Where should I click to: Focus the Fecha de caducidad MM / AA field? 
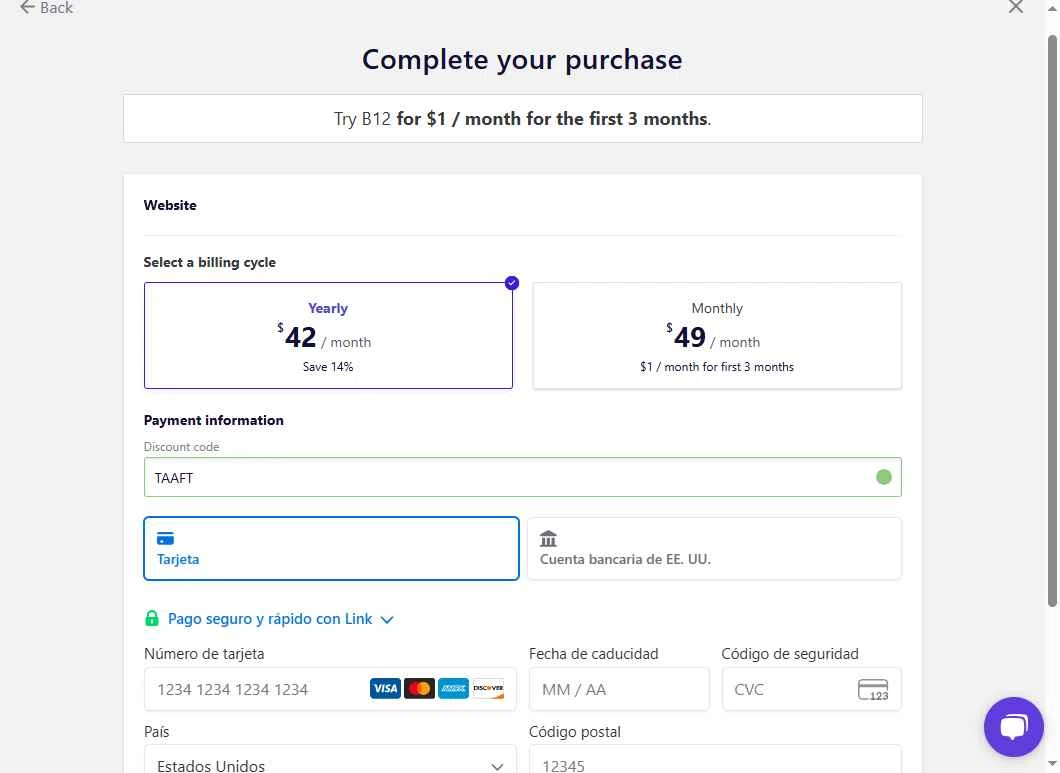coord(619,689)
